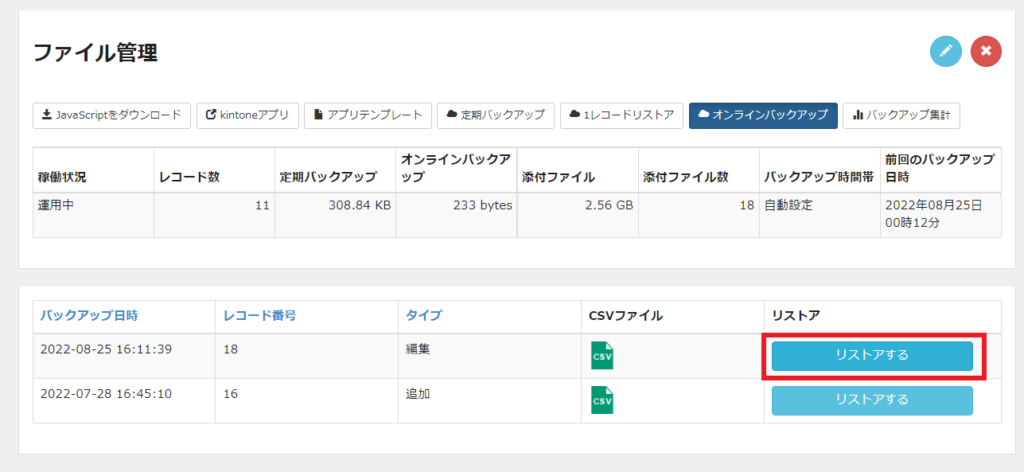Screen dimensions: 1024x472
Task: Click リストアする for the 2022-07-28 backup
Action: tap(872, 400)
